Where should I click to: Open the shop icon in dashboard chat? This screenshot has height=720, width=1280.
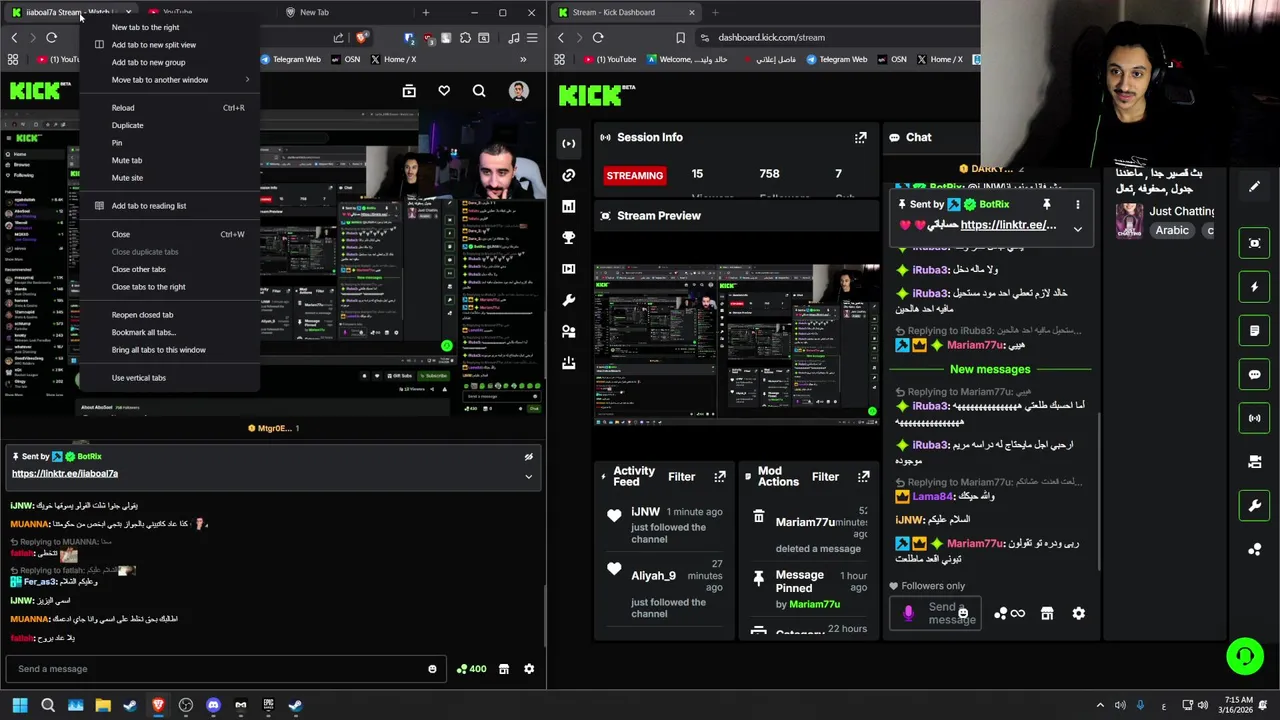tap(1047, 613)
